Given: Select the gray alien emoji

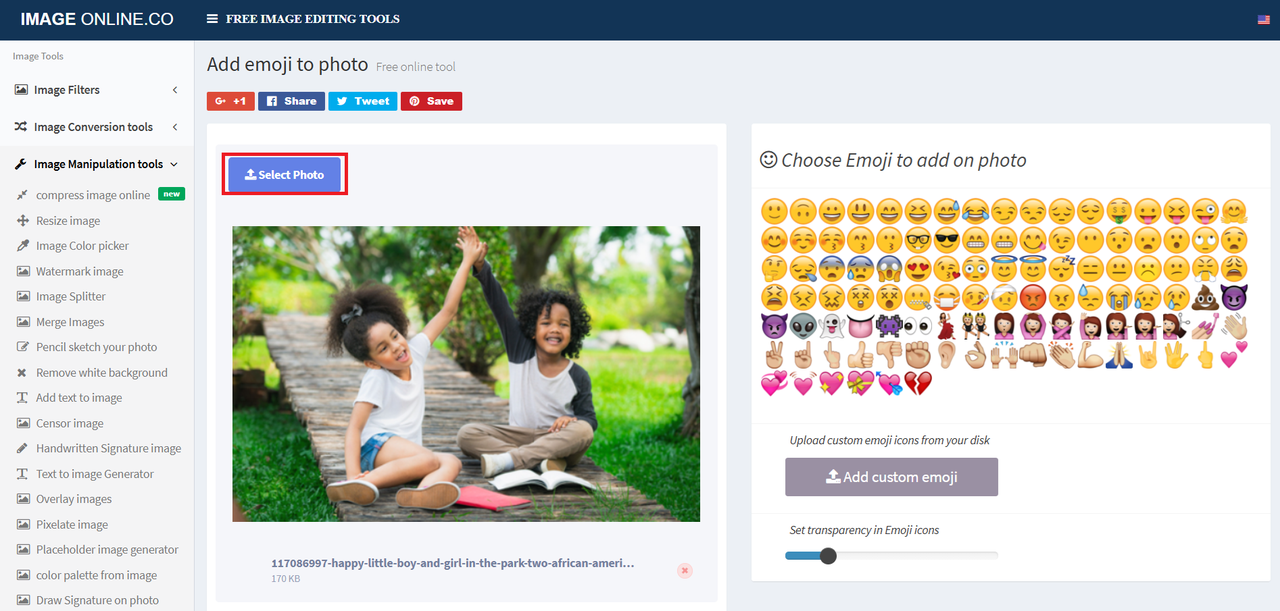Looking at the screenshot, I should pos(802,326).
